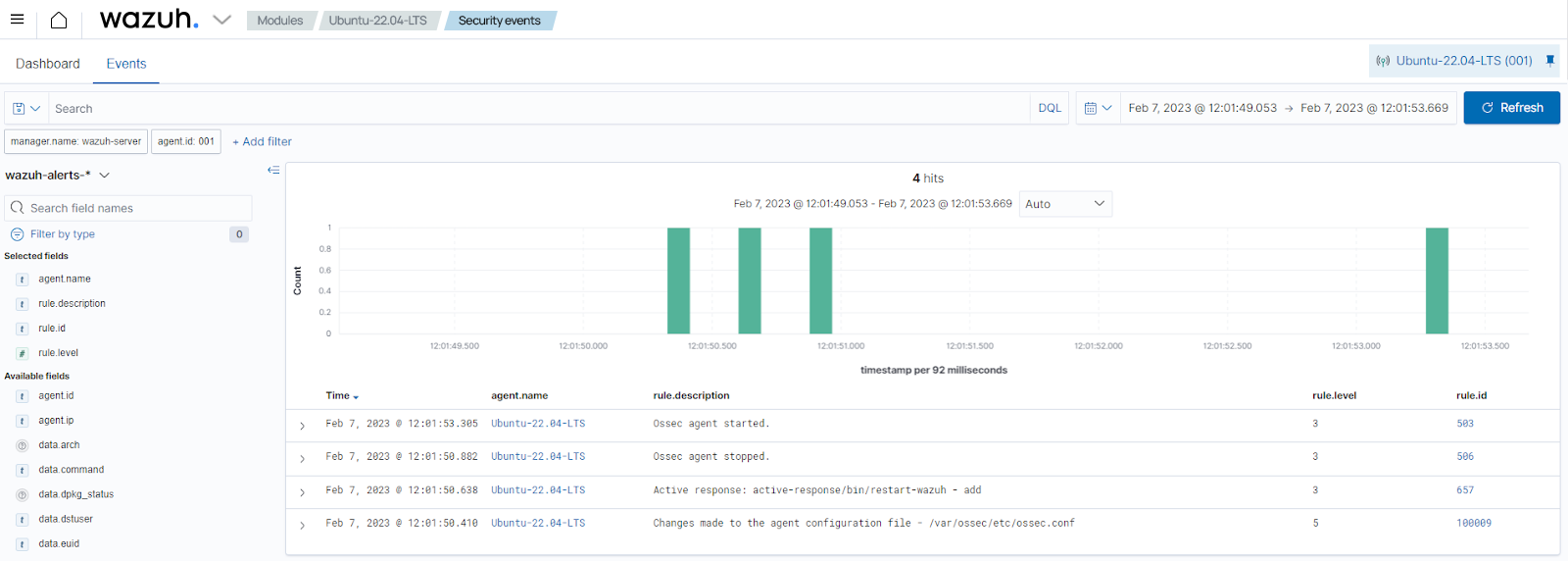Click the Filter by type icon

pos(17,234)
